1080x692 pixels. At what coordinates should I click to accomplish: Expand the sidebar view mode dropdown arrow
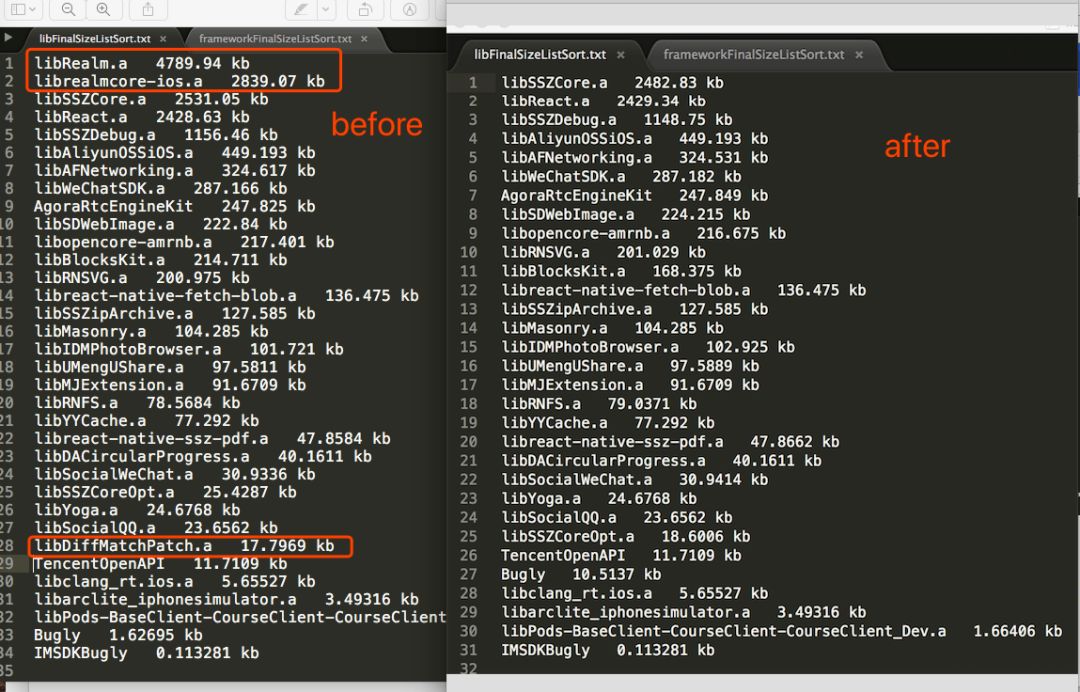(32, 9)
